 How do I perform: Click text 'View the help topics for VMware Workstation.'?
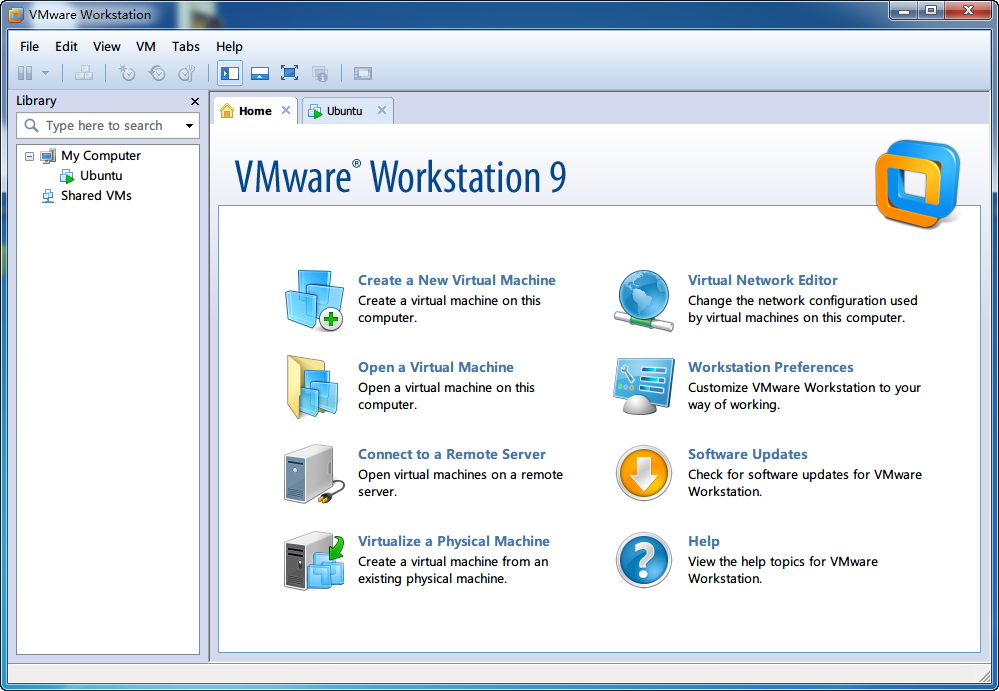[x=782, y=570]
